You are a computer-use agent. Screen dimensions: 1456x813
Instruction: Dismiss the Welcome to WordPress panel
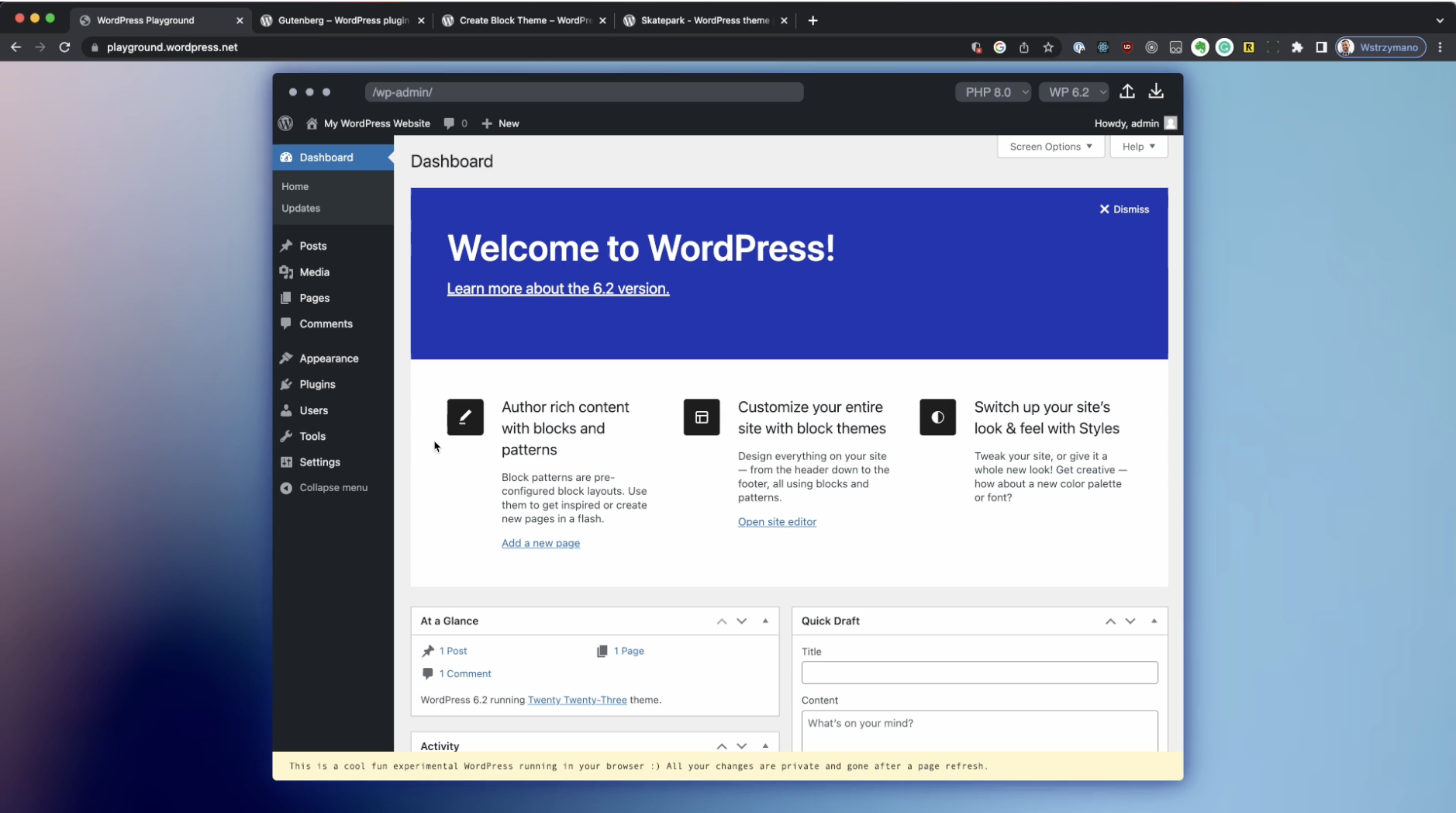(x=1123, y=209)
